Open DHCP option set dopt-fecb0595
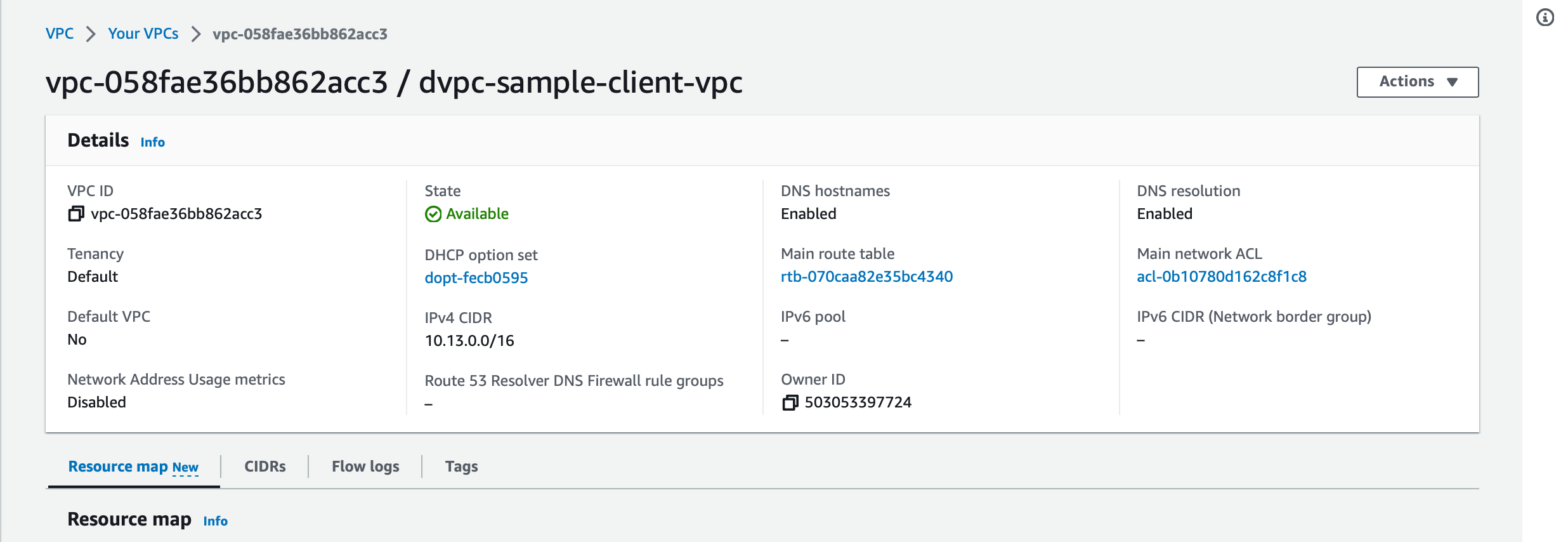The width and height of the screenshot is (1568, 542). tap(476, 278)
